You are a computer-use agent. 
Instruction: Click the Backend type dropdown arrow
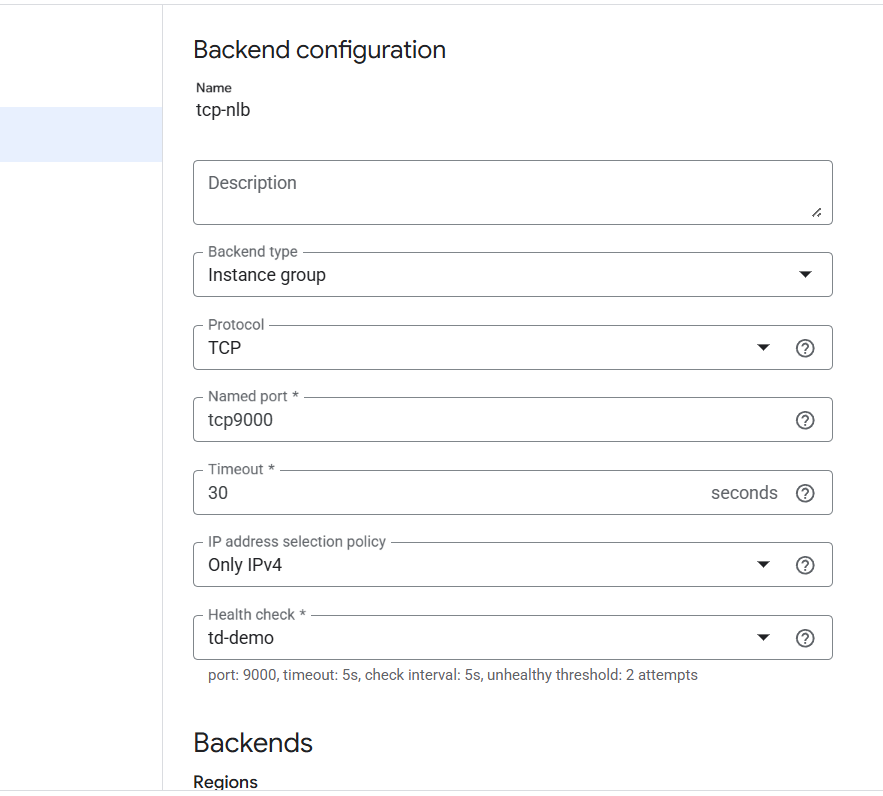[x=805, y=275]
